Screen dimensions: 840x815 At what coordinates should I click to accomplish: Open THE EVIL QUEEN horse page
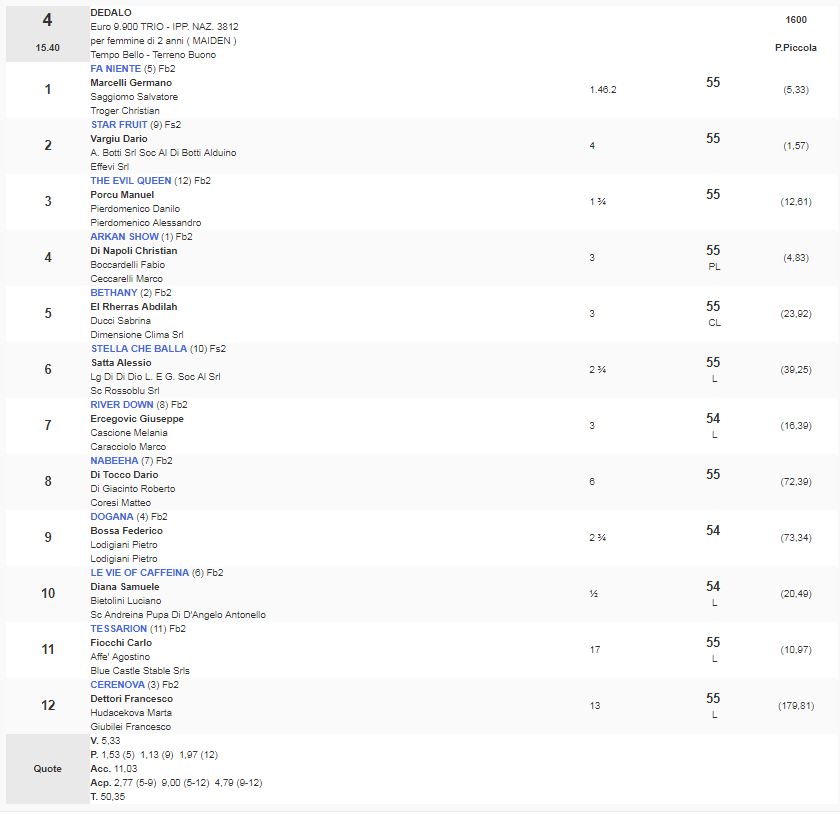pos(130,181)
